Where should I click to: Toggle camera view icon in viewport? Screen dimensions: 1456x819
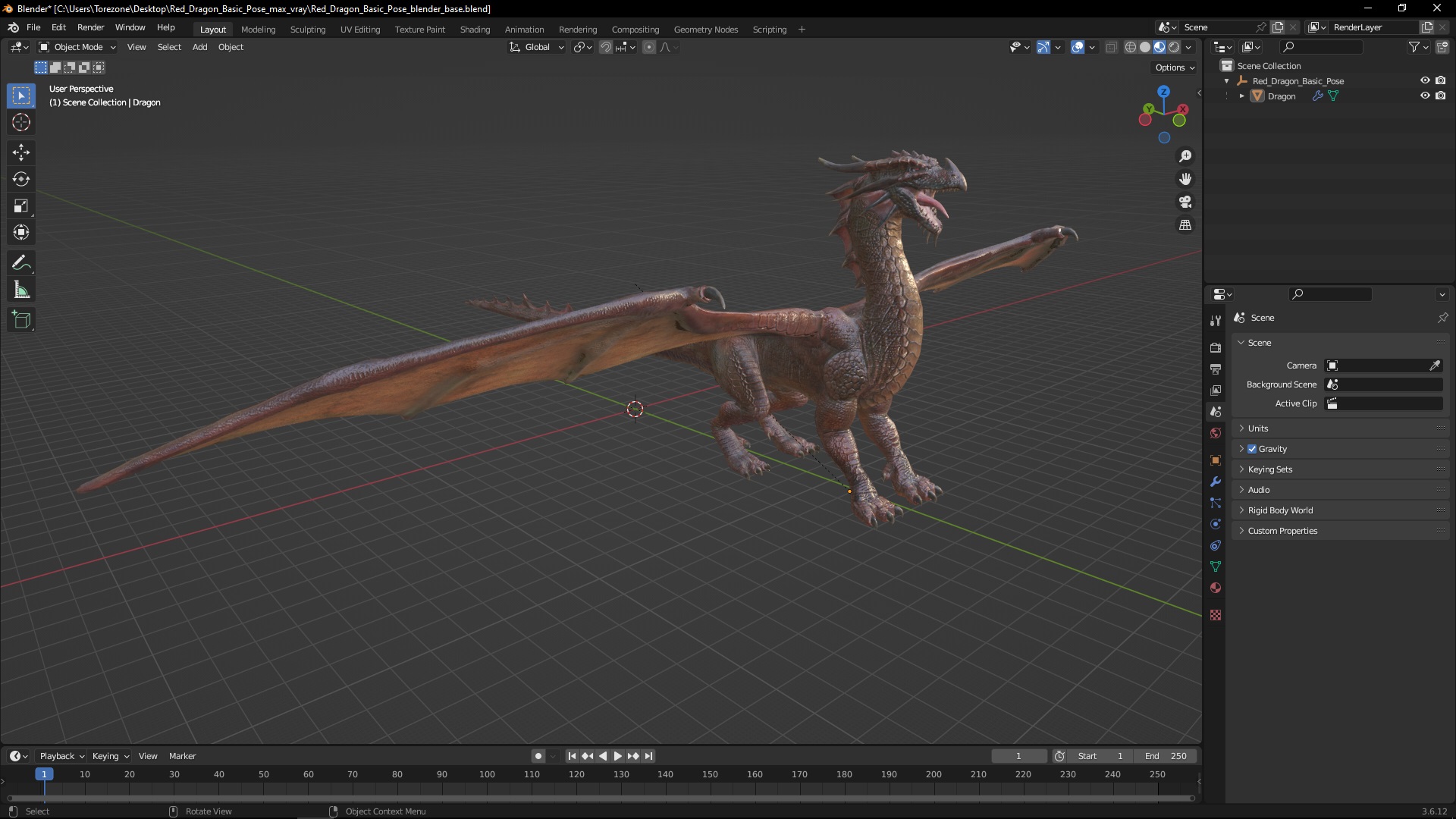point(1185,202)
